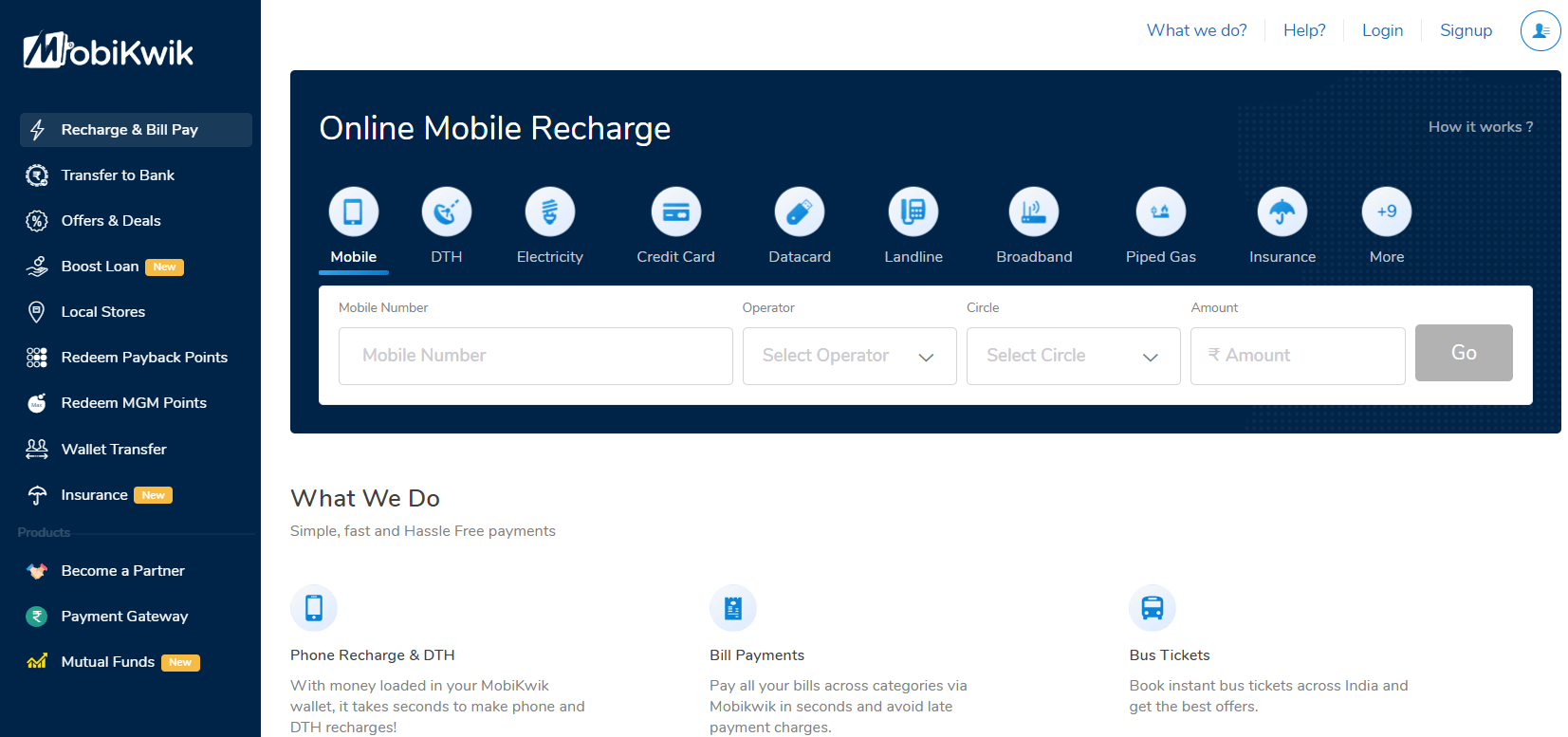
Task: Click the Boost Loan hand icon
Action: [x=37, y=267]
